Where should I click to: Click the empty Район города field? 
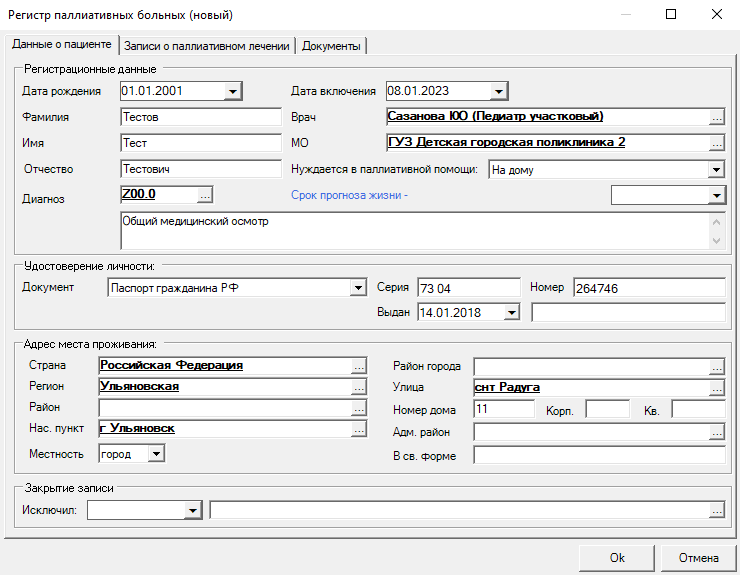(x=592, y=366)
